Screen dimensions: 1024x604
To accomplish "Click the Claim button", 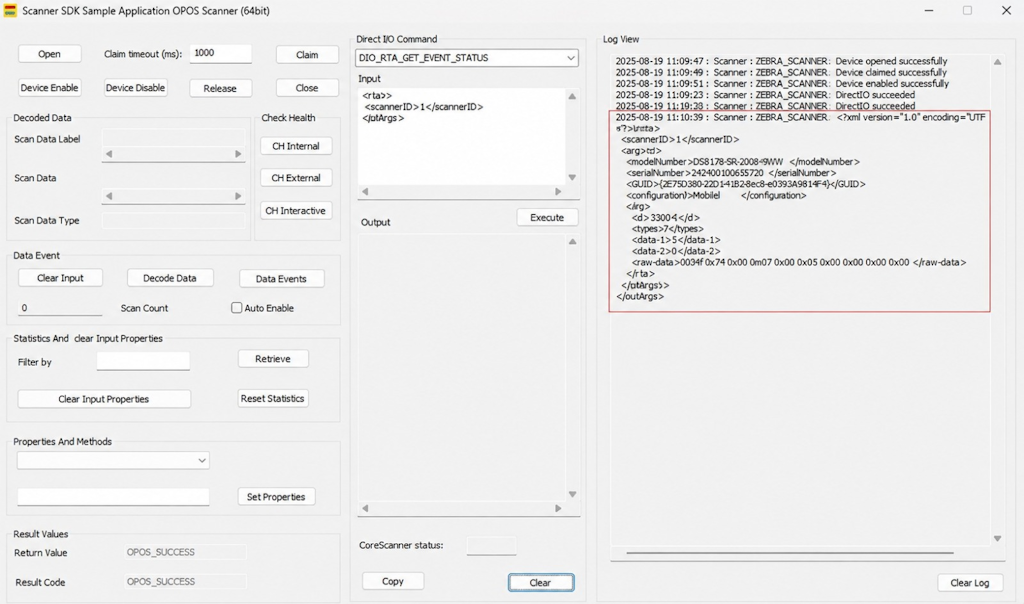I will point(307,55).
